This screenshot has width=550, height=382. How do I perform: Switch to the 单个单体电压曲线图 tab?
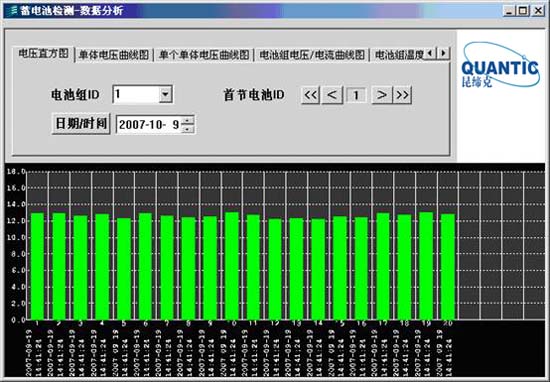pos(204,55)
